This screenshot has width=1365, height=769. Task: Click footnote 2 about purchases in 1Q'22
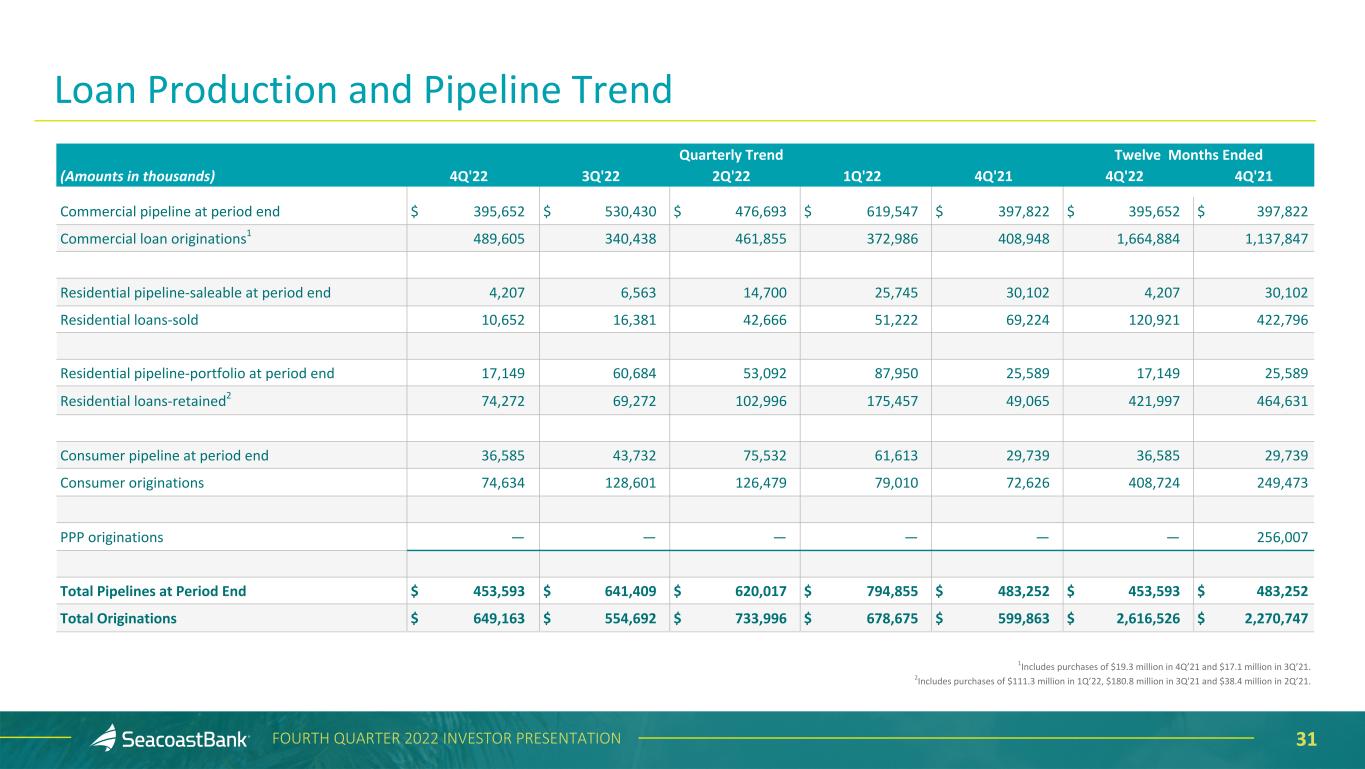pos(1111,681)
